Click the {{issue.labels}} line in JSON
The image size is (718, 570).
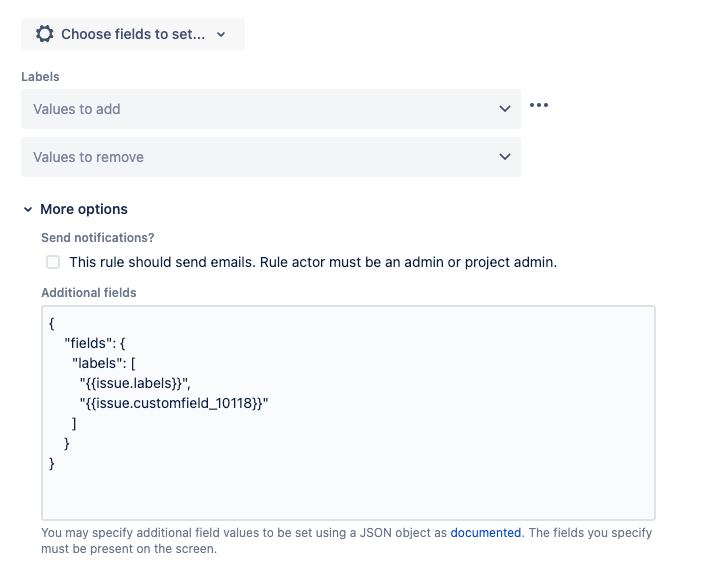coord(135,383)
